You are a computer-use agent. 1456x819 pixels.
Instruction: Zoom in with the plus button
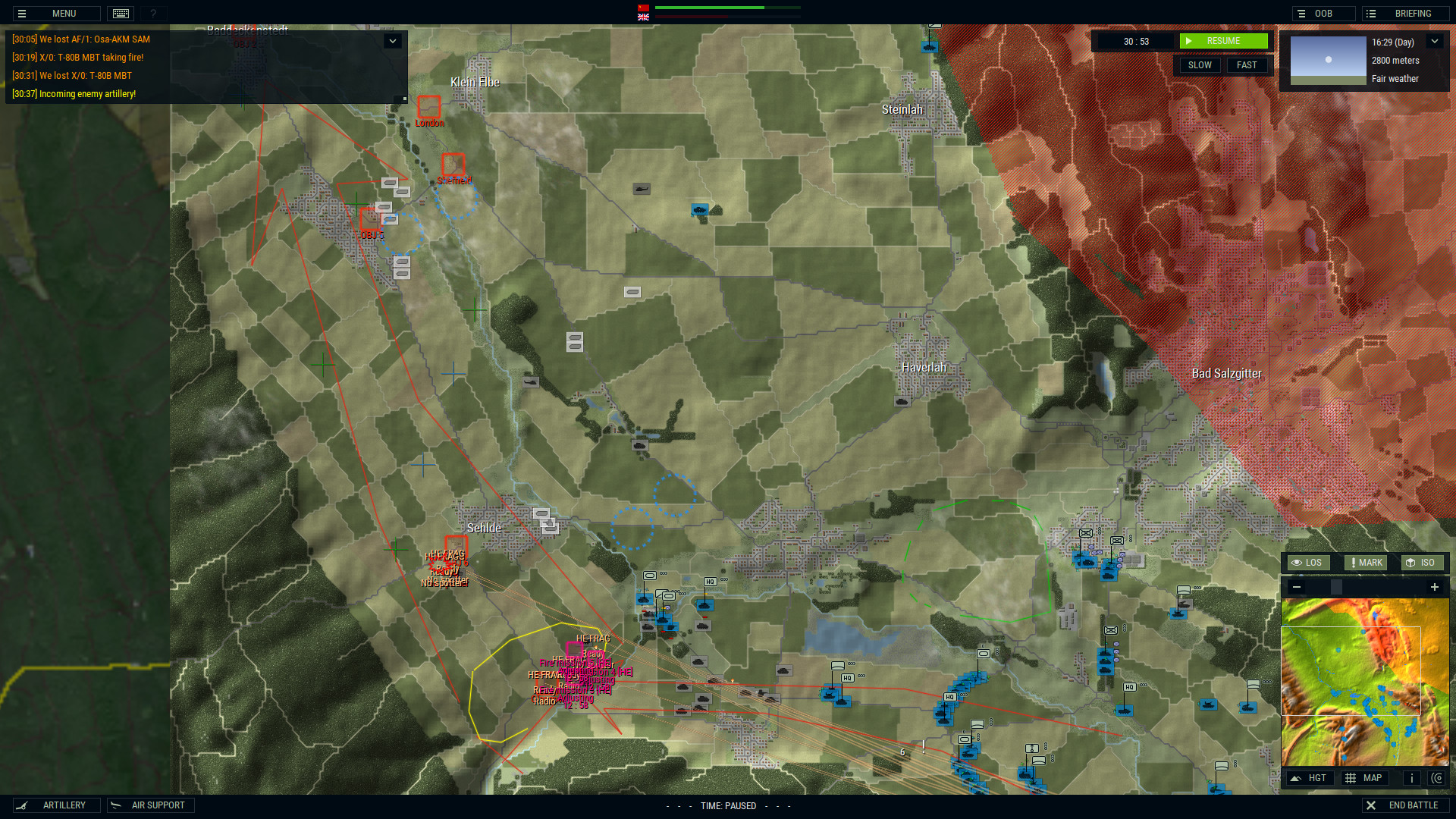pyautogui.click(x=1434, y=587)
